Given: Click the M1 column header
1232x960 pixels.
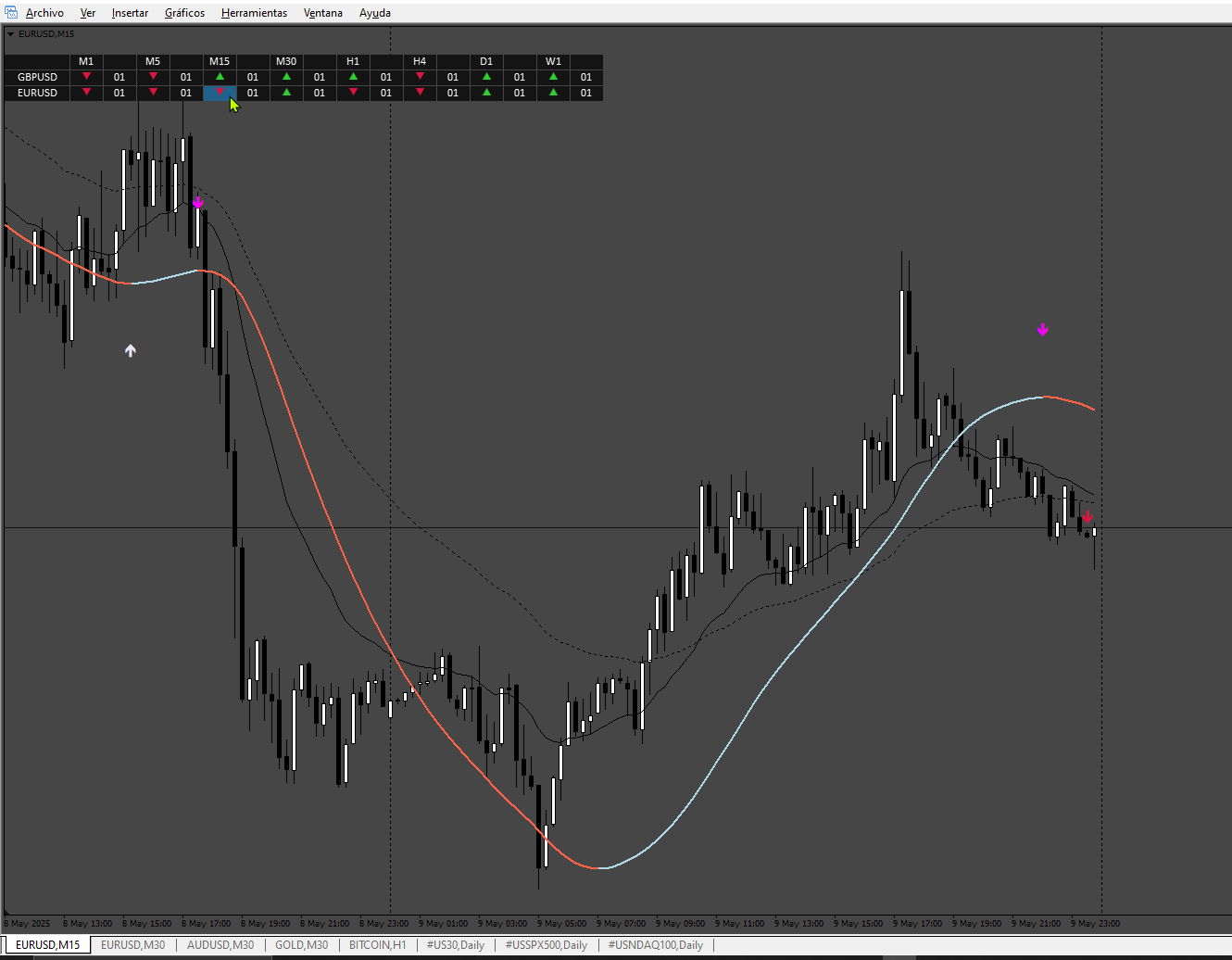Looking at the screenshot, I should (x=86, y=61).
